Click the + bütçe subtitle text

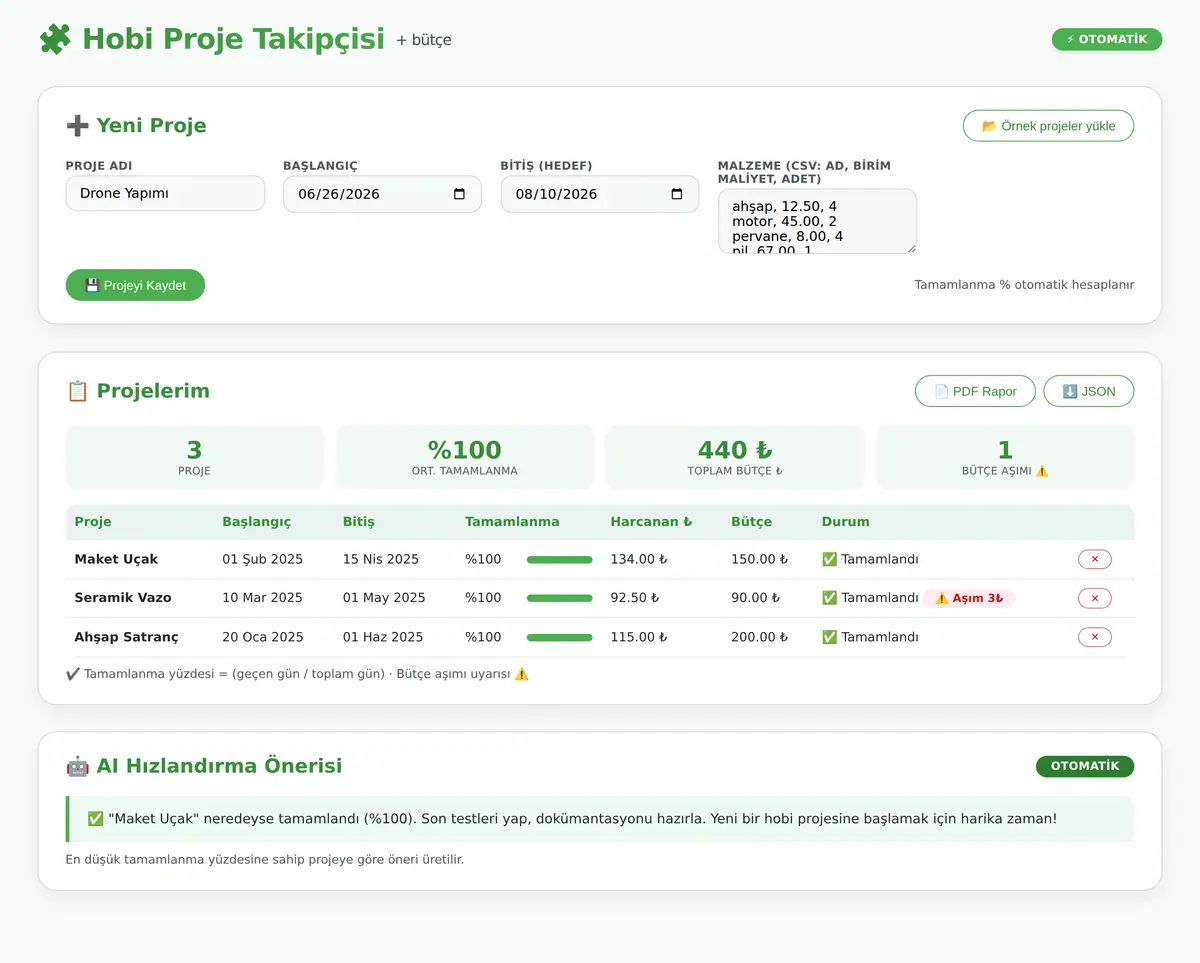tap(424, 41)
